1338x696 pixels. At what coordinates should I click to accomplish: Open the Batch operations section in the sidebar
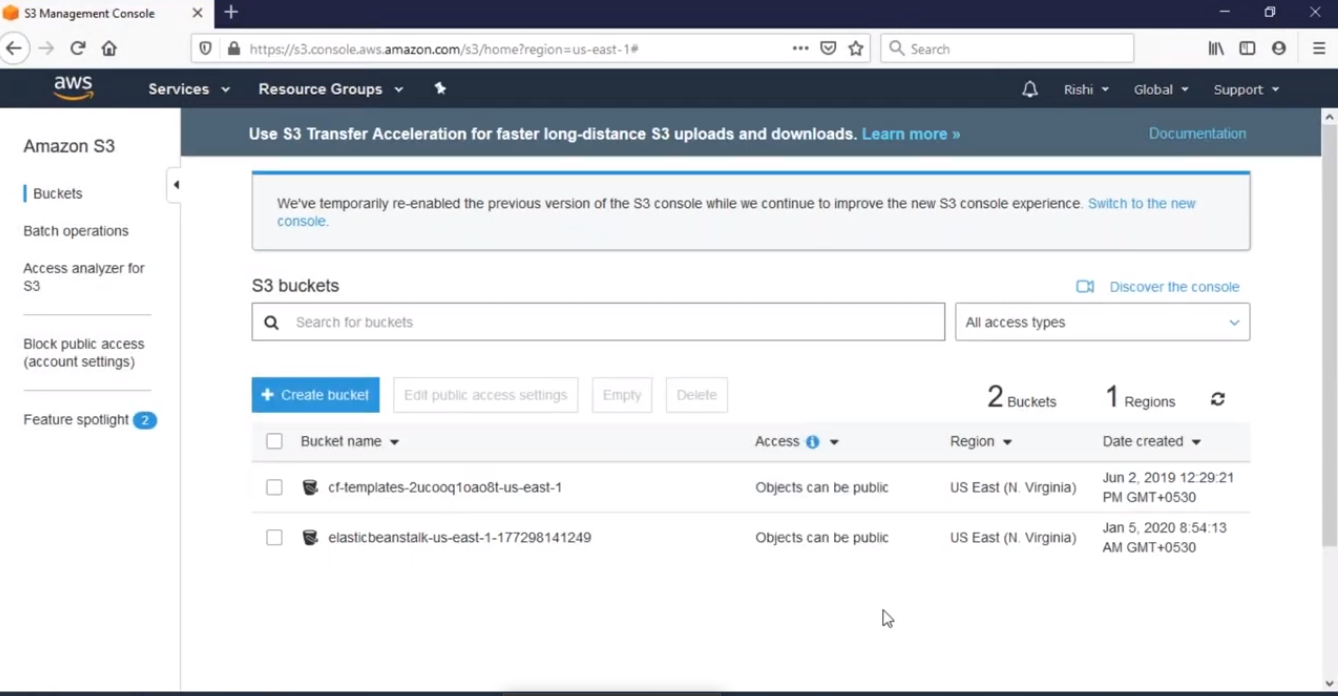coord(76,230)
